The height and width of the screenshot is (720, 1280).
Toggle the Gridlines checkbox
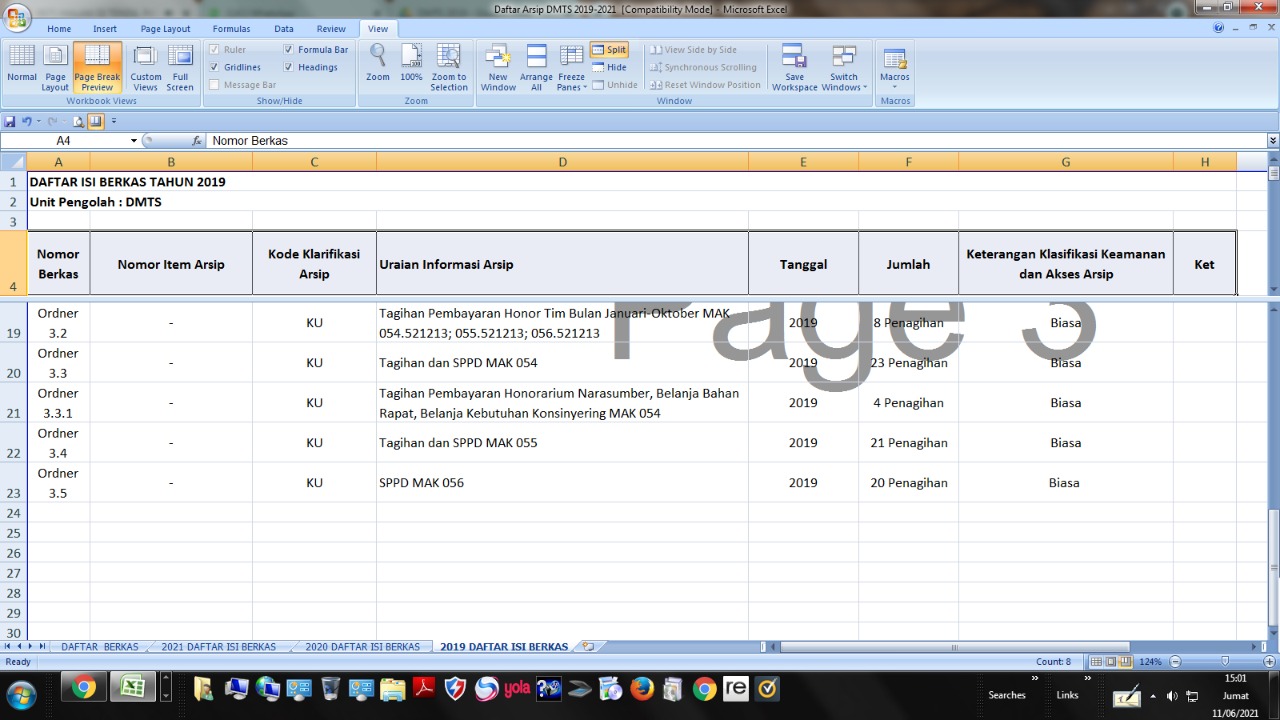pos(214,67)
